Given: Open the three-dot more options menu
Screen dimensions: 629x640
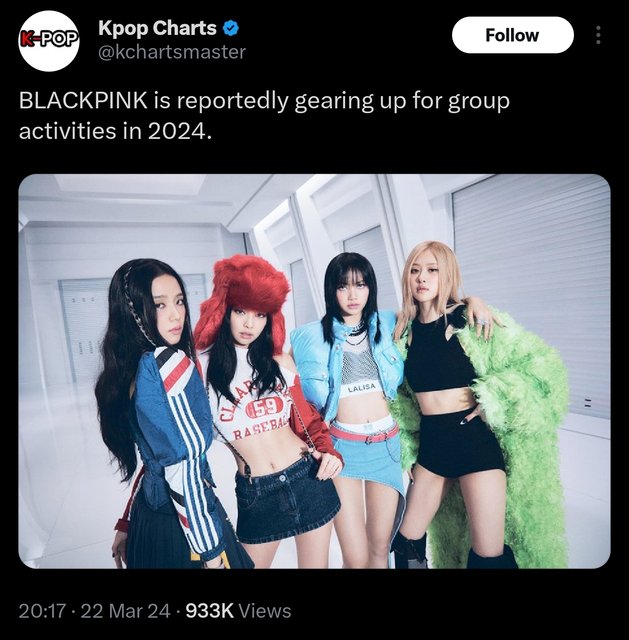Looking at the screenshot, I should (x=598, y=35).
